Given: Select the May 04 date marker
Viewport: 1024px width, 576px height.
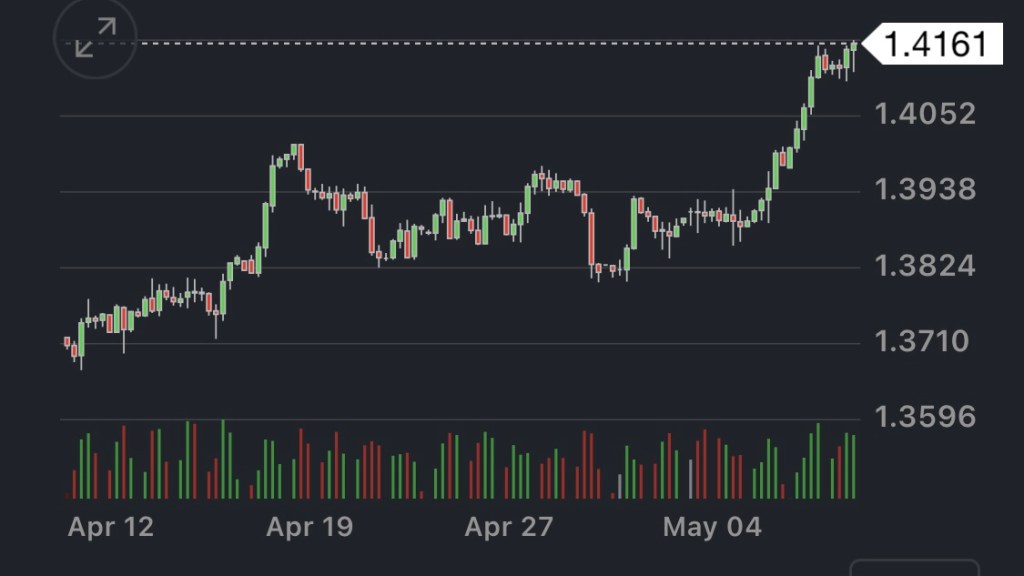Looking at the screenshot, I should pos(712,527).
